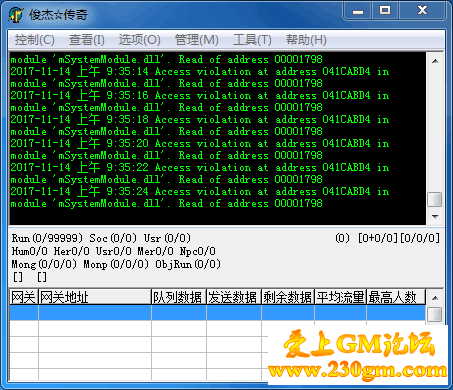Click log scrollbar up arrow

point(435,61)
